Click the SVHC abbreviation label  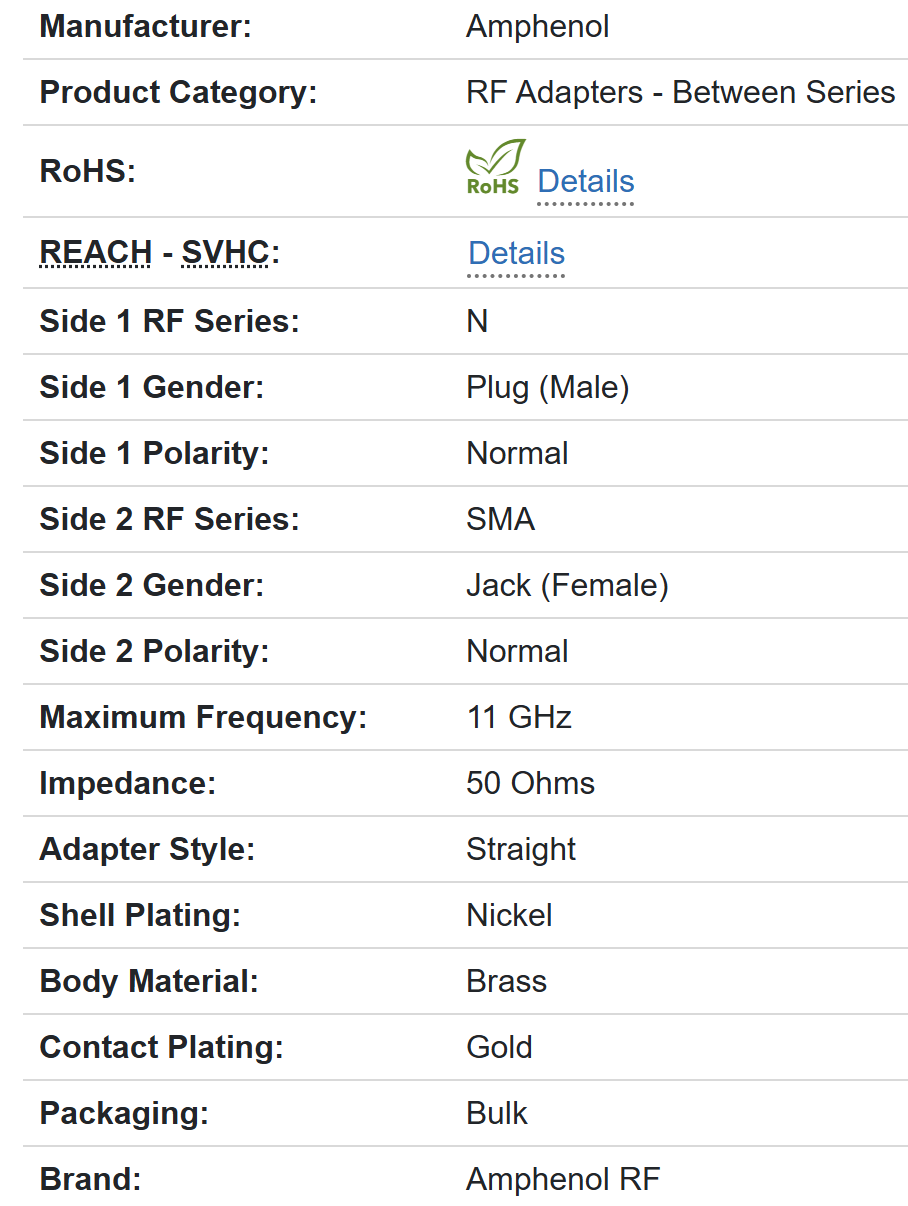coord(225,254)
